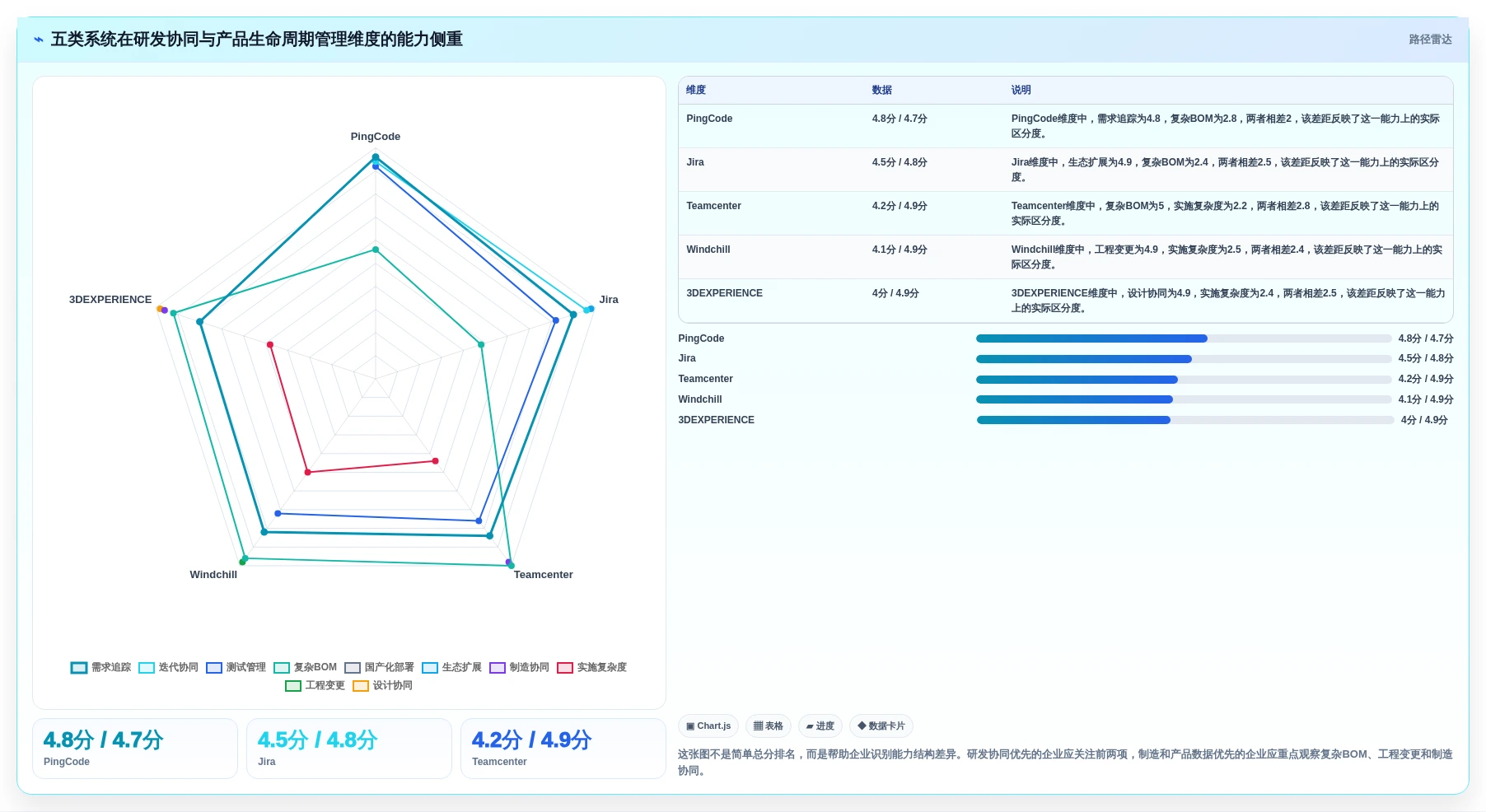The width and height of the screenshot is (1486, 812).
Task: Click the radar point at PingCode apex
Action: (x=376, y=157)
